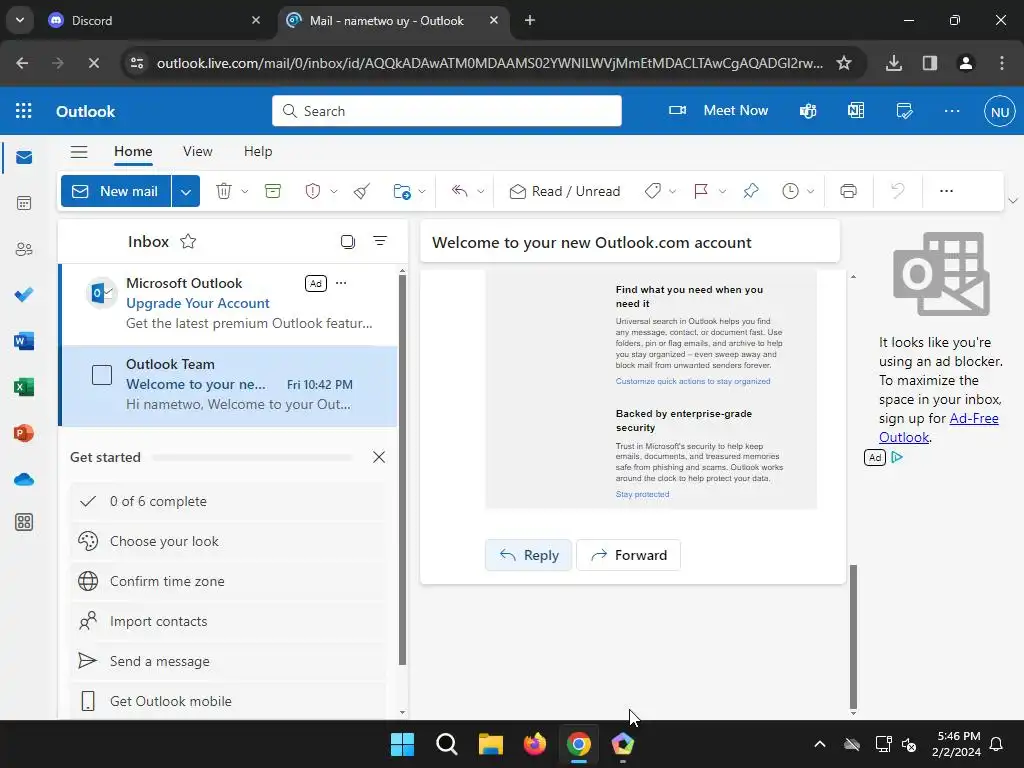Open File Explorer from taskbar
This screenshot has height=768, width=1024.
coord(490,744)
